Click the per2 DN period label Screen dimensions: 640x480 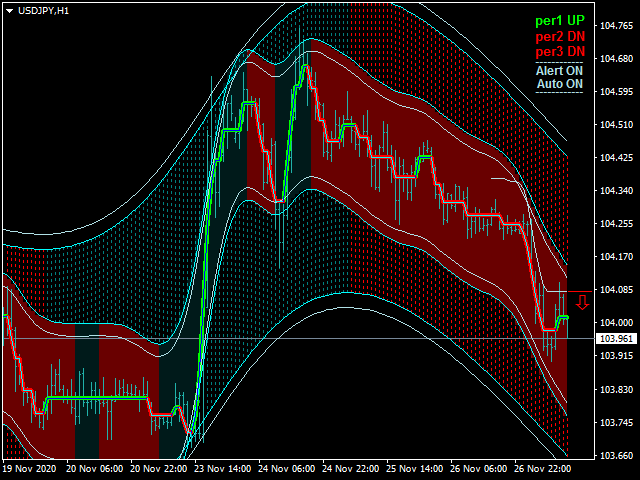point(559,37)
